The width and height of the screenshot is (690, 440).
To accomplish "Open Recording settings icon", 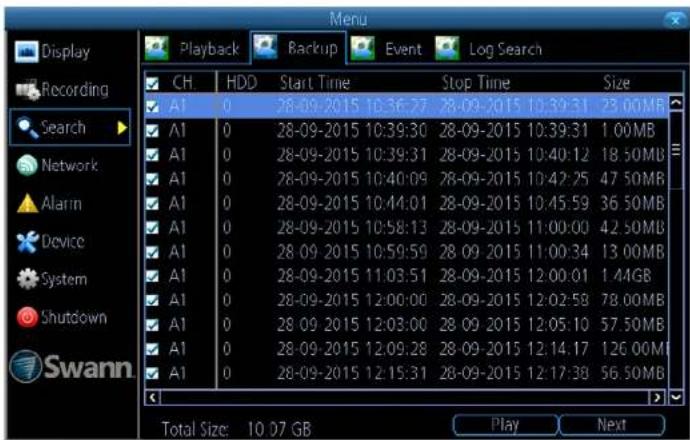I will pyautogui.click(x=27, y=90).
